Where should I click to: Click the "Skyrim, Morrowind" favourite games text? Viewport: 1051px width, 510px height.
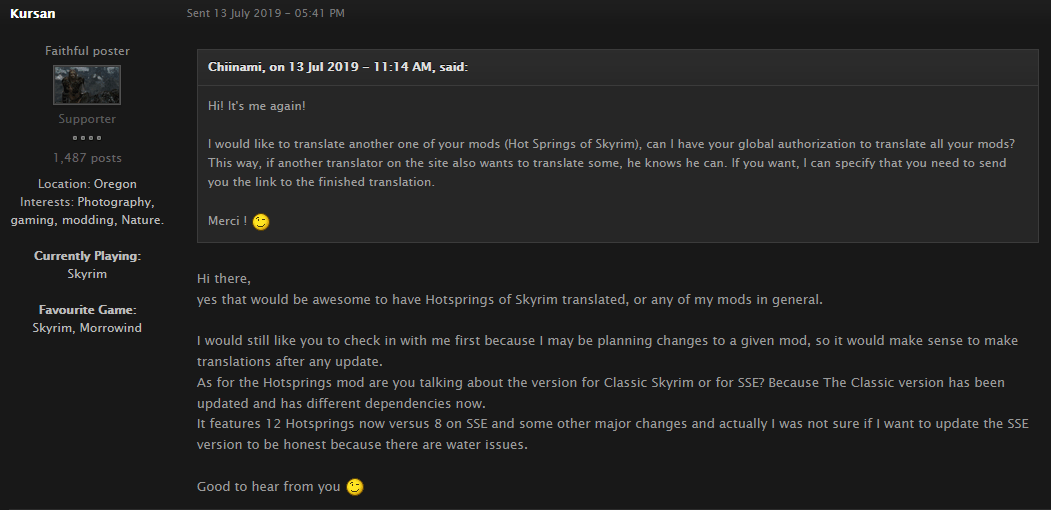click(x=87, y=328)
